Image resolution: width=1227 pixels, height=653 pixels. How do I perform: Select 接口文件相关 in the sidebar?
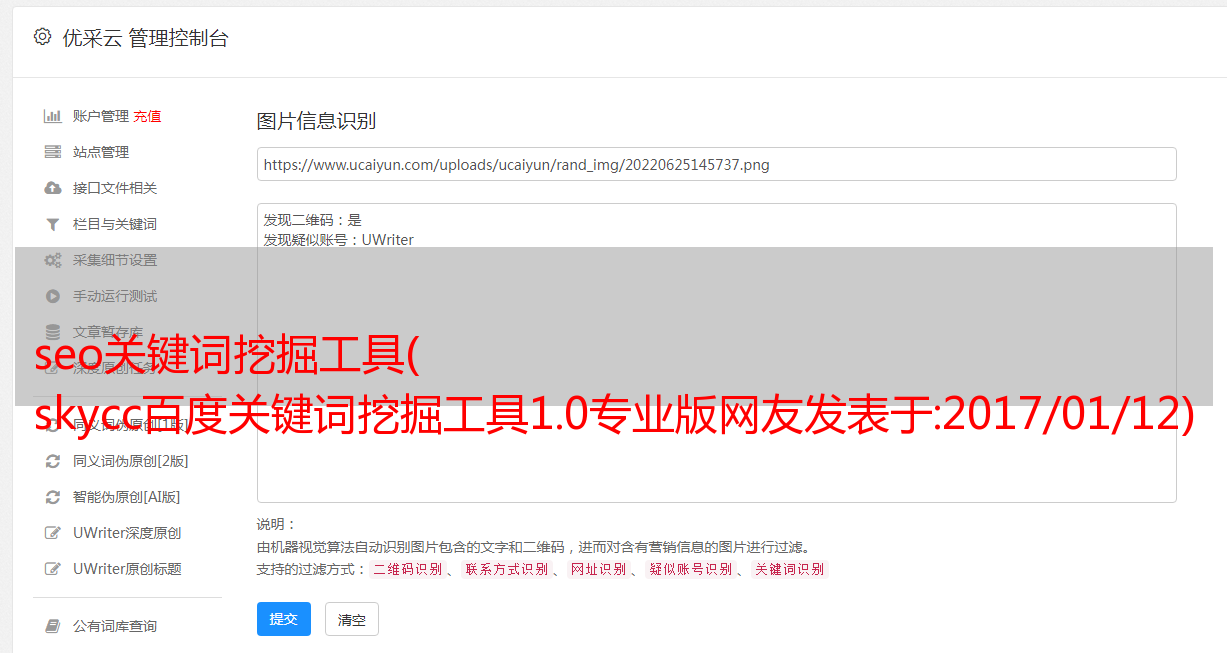click(115, 188)
